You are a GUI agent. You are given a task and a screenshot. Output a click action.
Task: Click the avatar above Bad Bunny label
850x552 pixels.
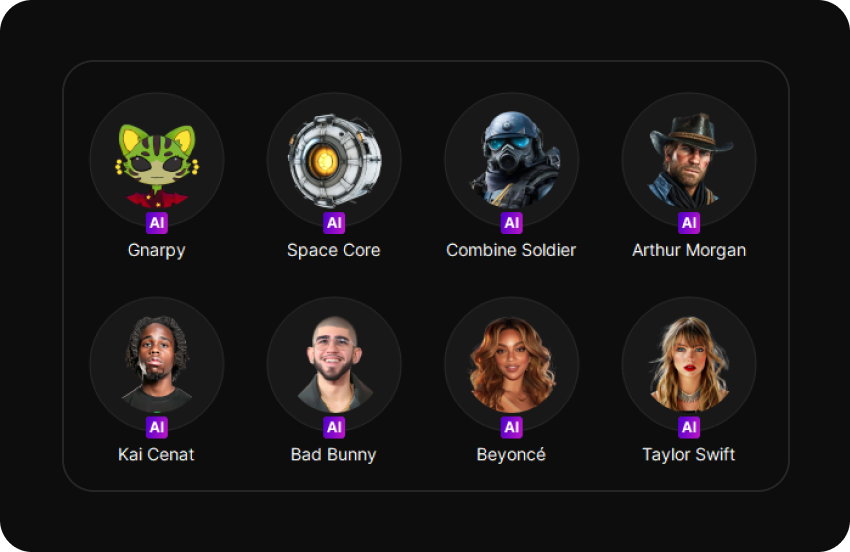pyautogui.click(x=334, y=364)
